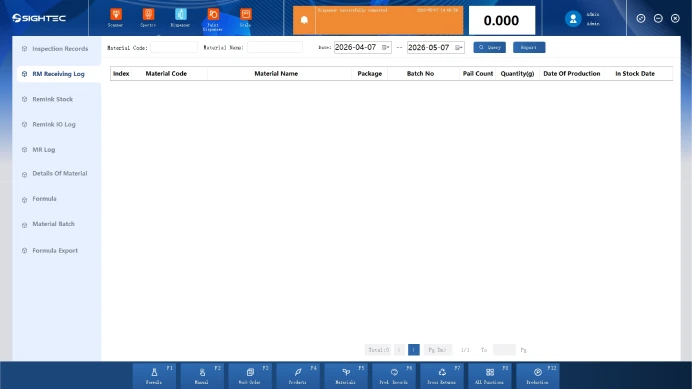Click the Export button
Screen dimensions: 692x389
pyautogui.click(x=529, y=47)
